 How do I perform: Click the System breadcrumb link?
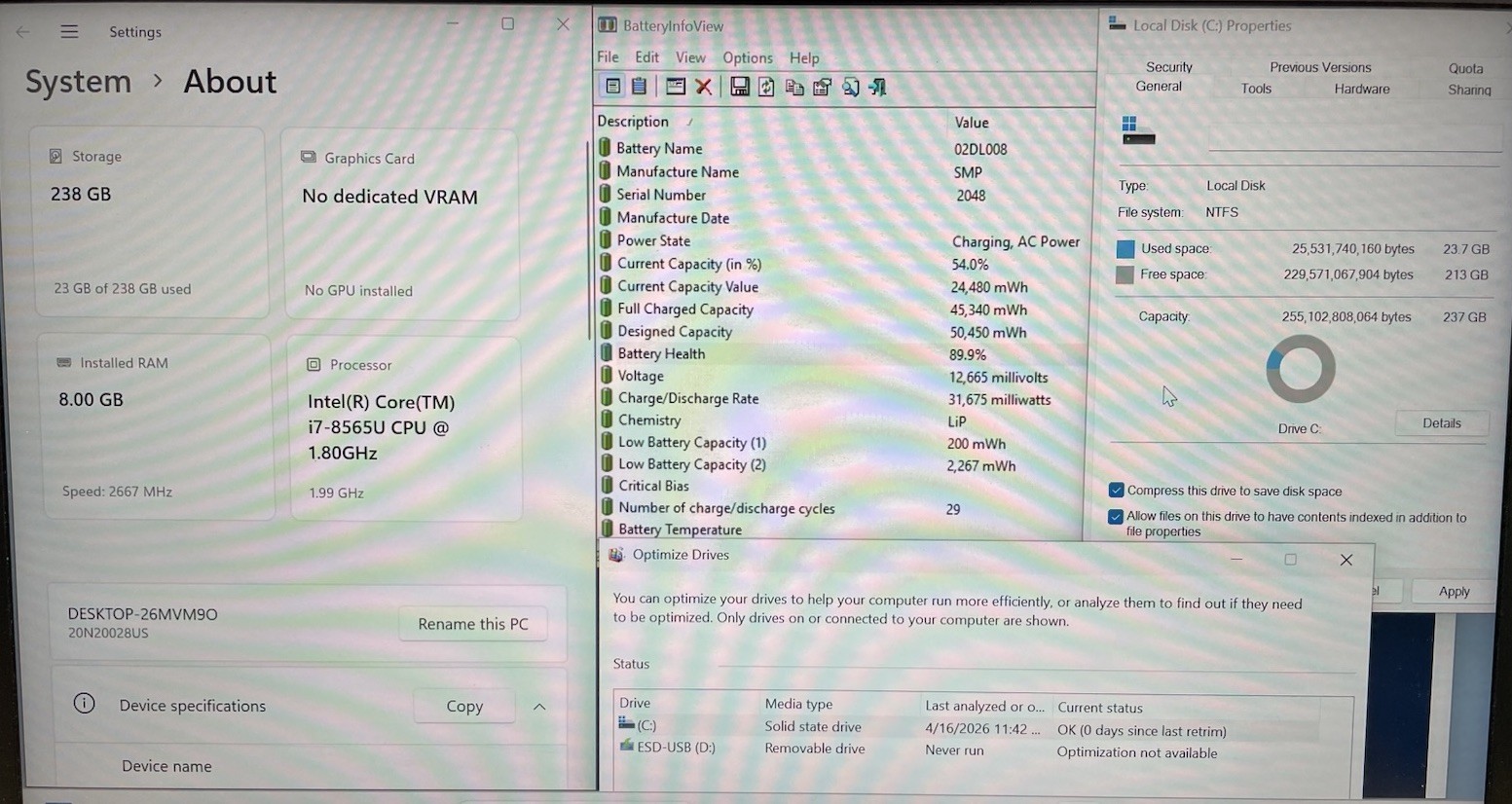tap(78, 82)
